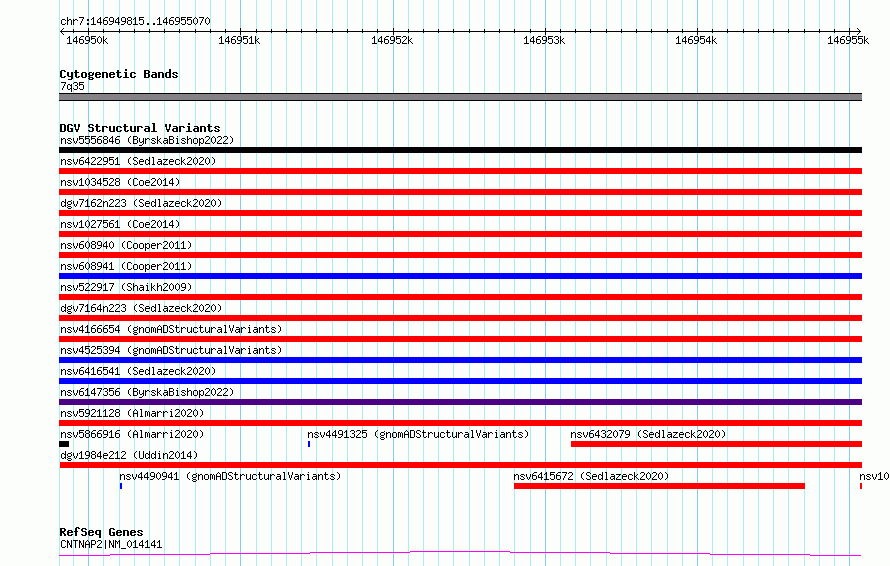The height and width of the screenshot is (566, 890).
Task: Click the right arrow of the ruler
Action: pyautogui.click(x=858, y=31)
